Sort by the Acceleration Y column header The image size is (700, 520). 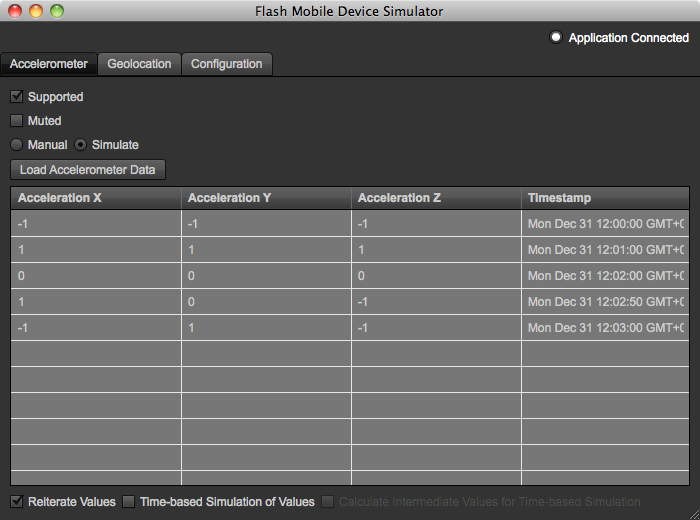265,198
